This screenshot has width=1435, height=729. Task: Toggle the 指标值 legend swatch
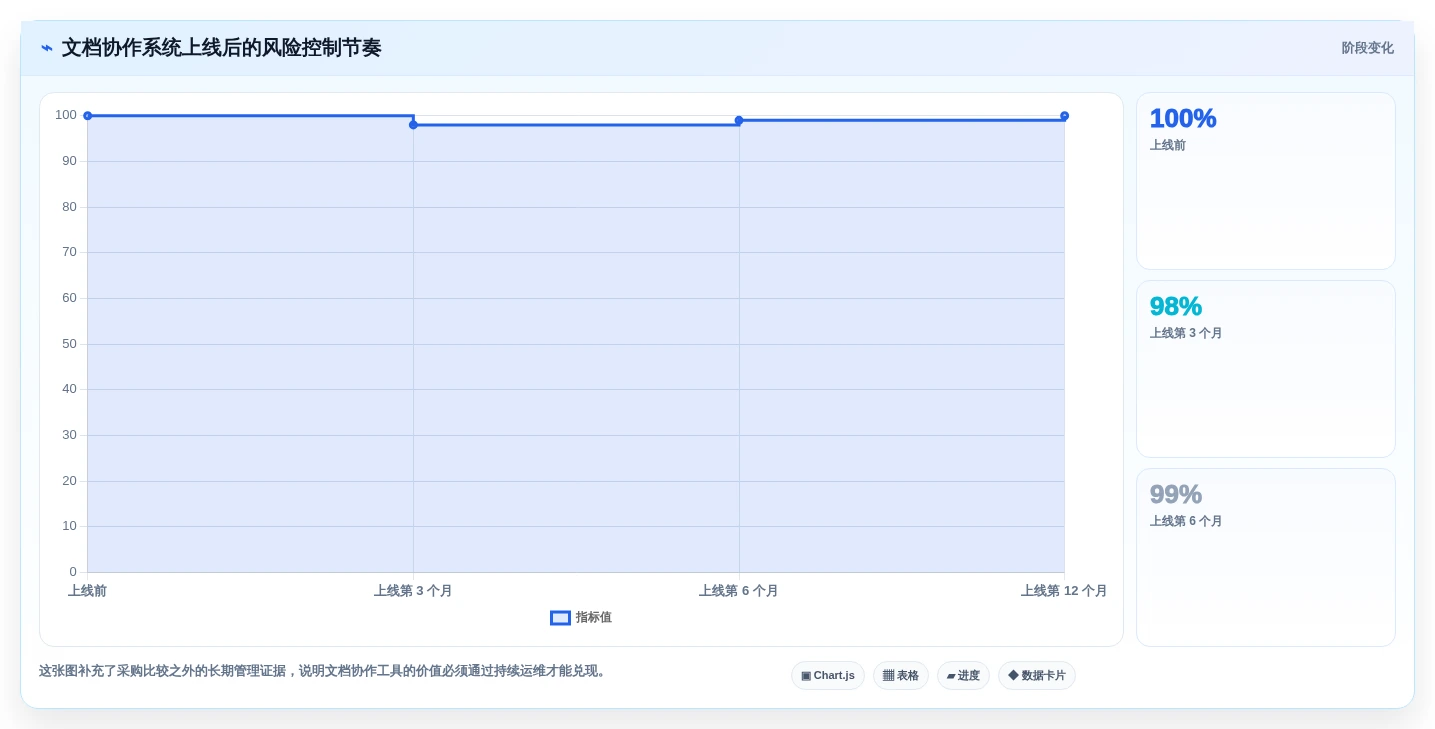coord(560,618)
